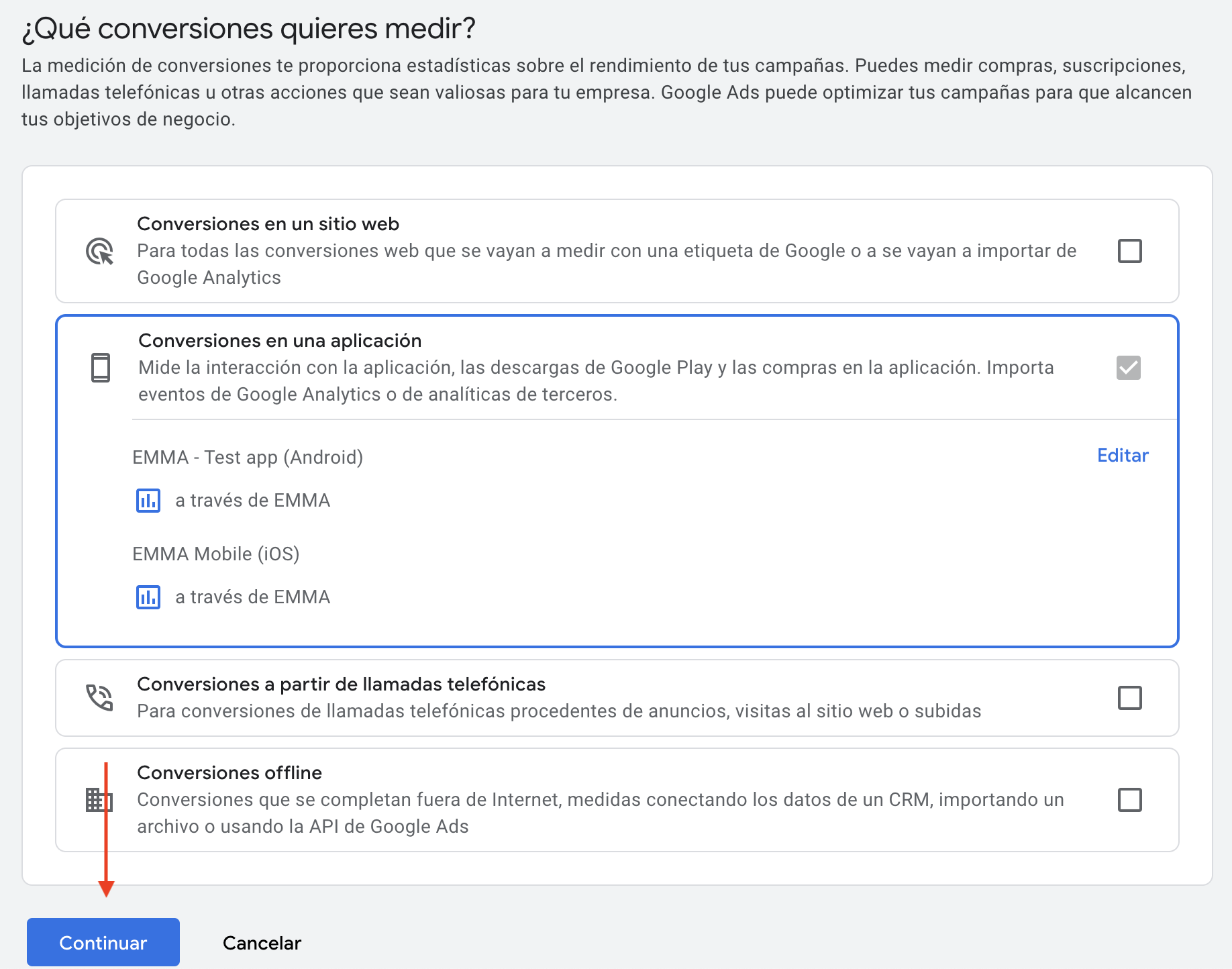Click the offline conversions building icon

click(x=98, y=800)
